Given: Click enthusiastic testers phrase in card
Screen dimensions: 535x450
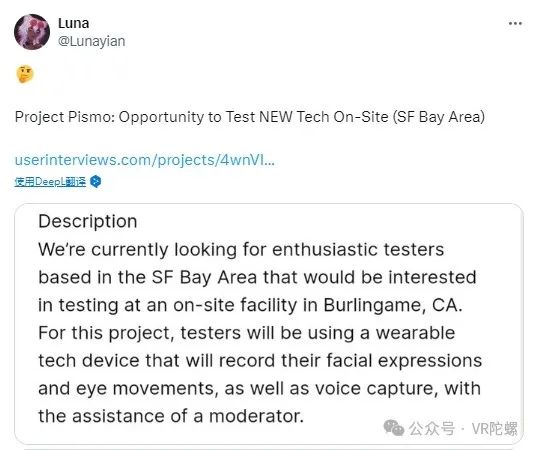Looking at the screenshot, I should (x=358, y=249).
